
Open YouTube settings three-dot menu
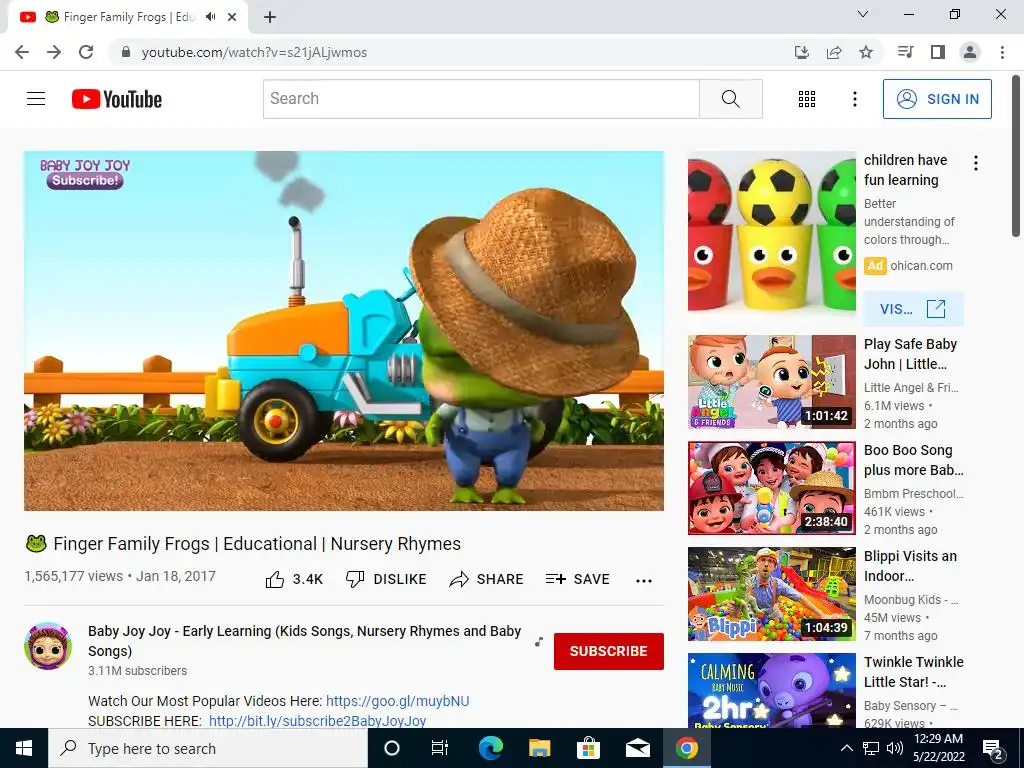pyautogui.click(x=855, y=99)
